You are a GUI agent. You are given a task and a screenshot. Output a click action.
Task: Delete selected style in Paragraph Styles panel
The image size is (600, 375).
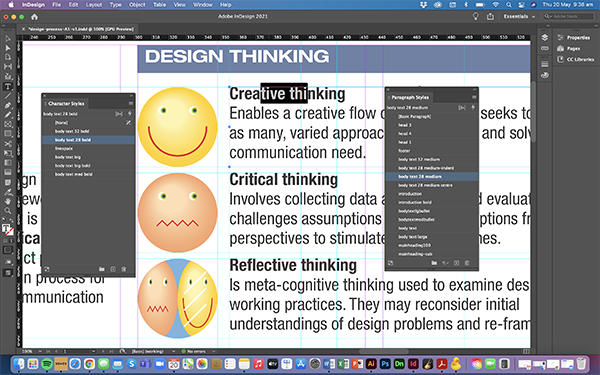467,263
